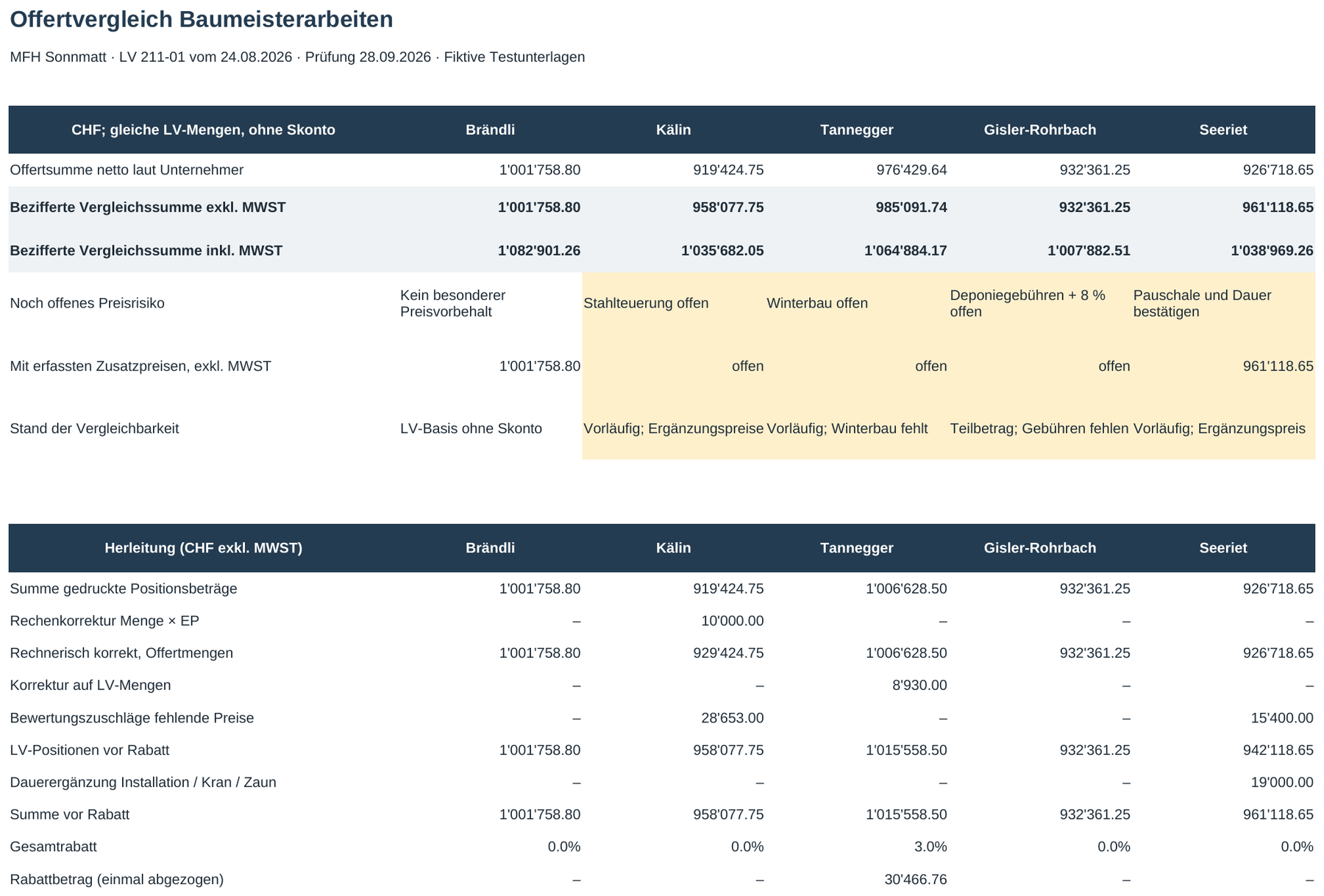Select row label 'Stand der Vergleichbarkeit'

(x=94, y=429)
